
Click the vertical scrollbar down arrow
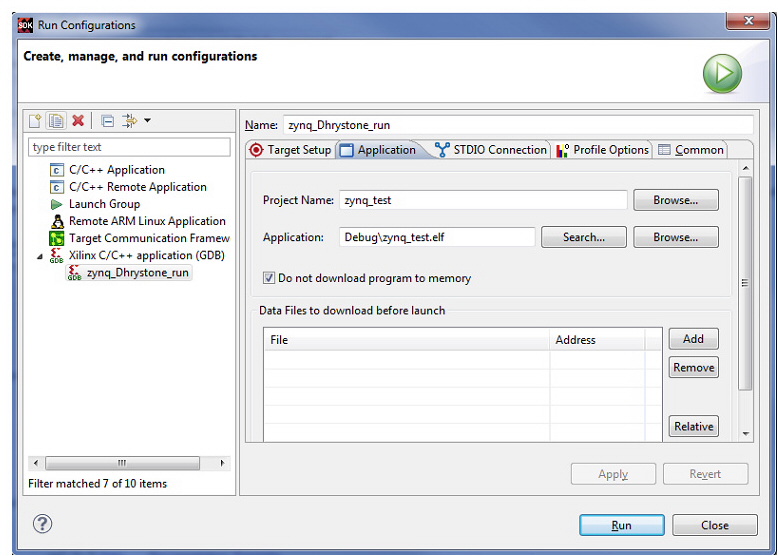coord(745,433)
